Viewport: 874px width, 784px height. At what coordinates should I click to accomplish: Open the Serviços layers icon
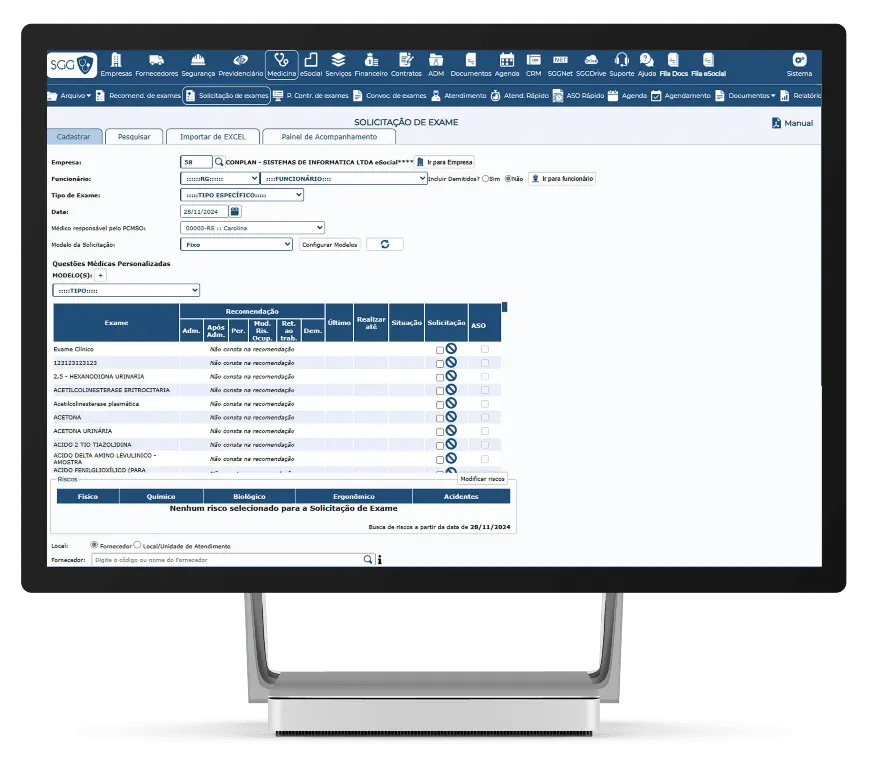coord(338,65)
